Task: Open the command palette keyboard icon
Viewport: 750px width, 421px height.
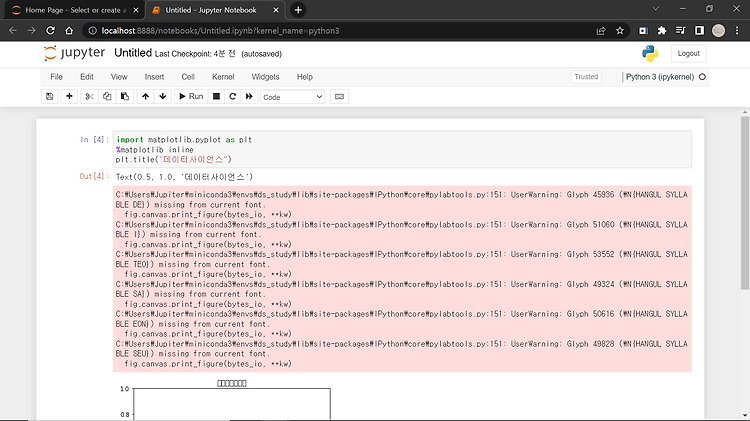Action: tap(339, 97)
